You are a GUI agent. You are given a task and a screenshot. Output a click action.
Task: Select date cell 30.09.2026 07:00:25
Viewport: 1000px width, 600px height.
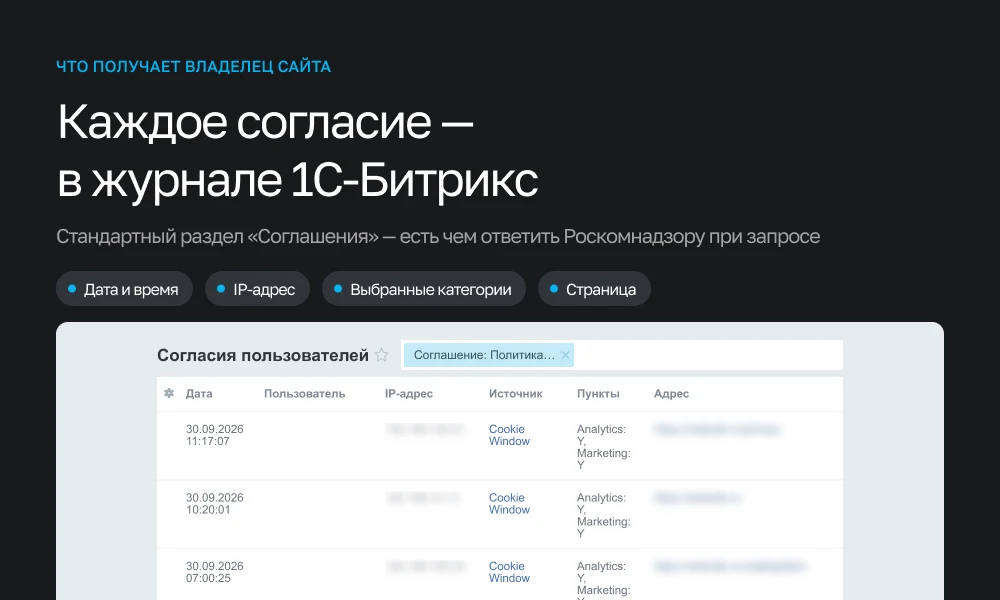[x=214, y=572]
